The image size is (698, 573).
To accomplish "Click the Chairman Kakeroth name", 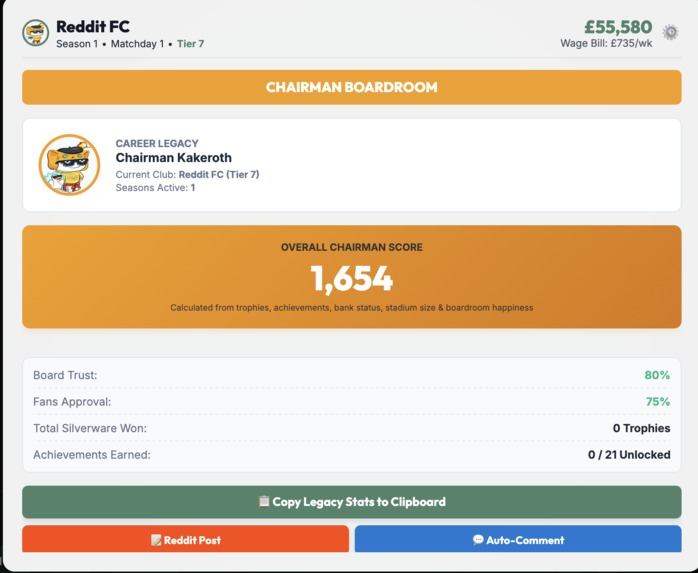I will pos(174,158).
